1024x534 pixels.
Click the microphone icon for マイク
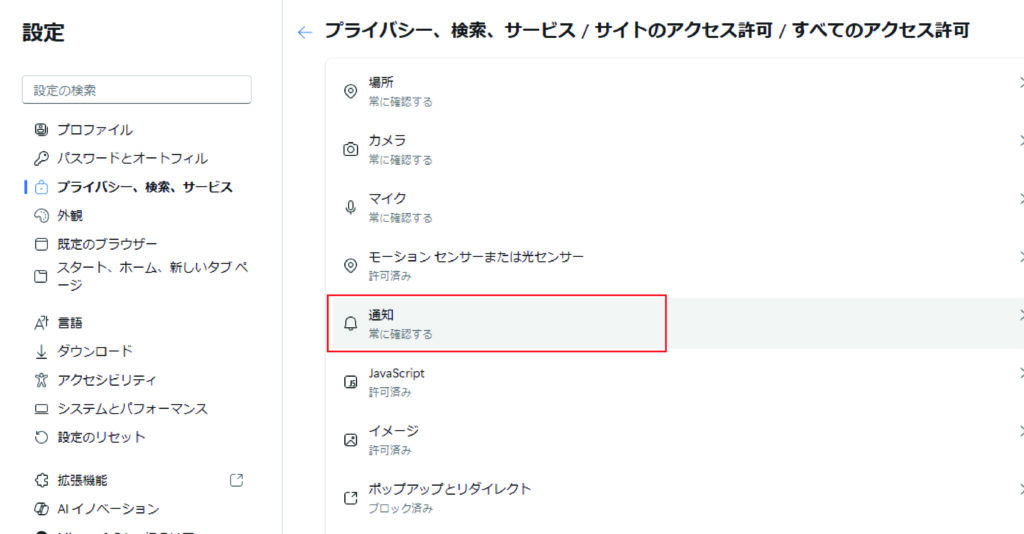[x=351, y=208]
